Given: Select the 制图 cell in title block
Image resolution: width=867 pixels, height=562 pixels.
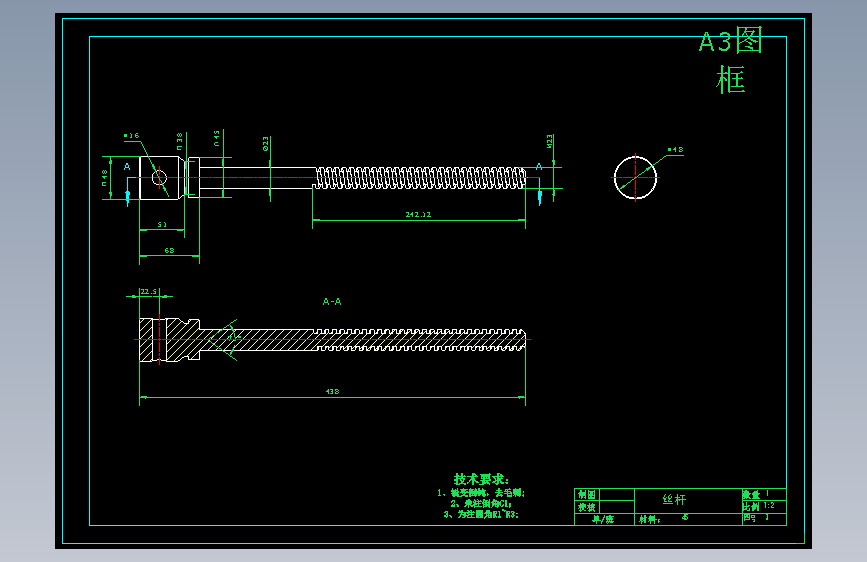Looking at the screenshot, I should click(x=587, y=495).
